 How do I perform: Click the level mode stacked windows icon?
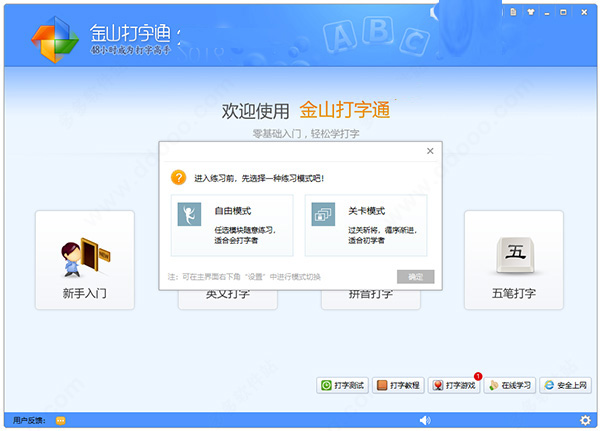click(323, 214)
